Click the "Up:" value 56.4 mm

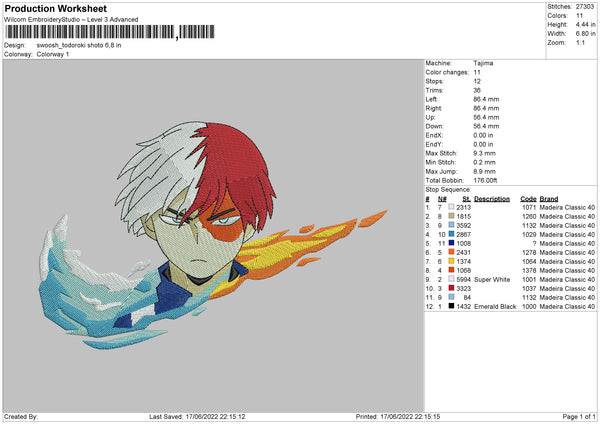pyautogui.click(x=486, y=117)
